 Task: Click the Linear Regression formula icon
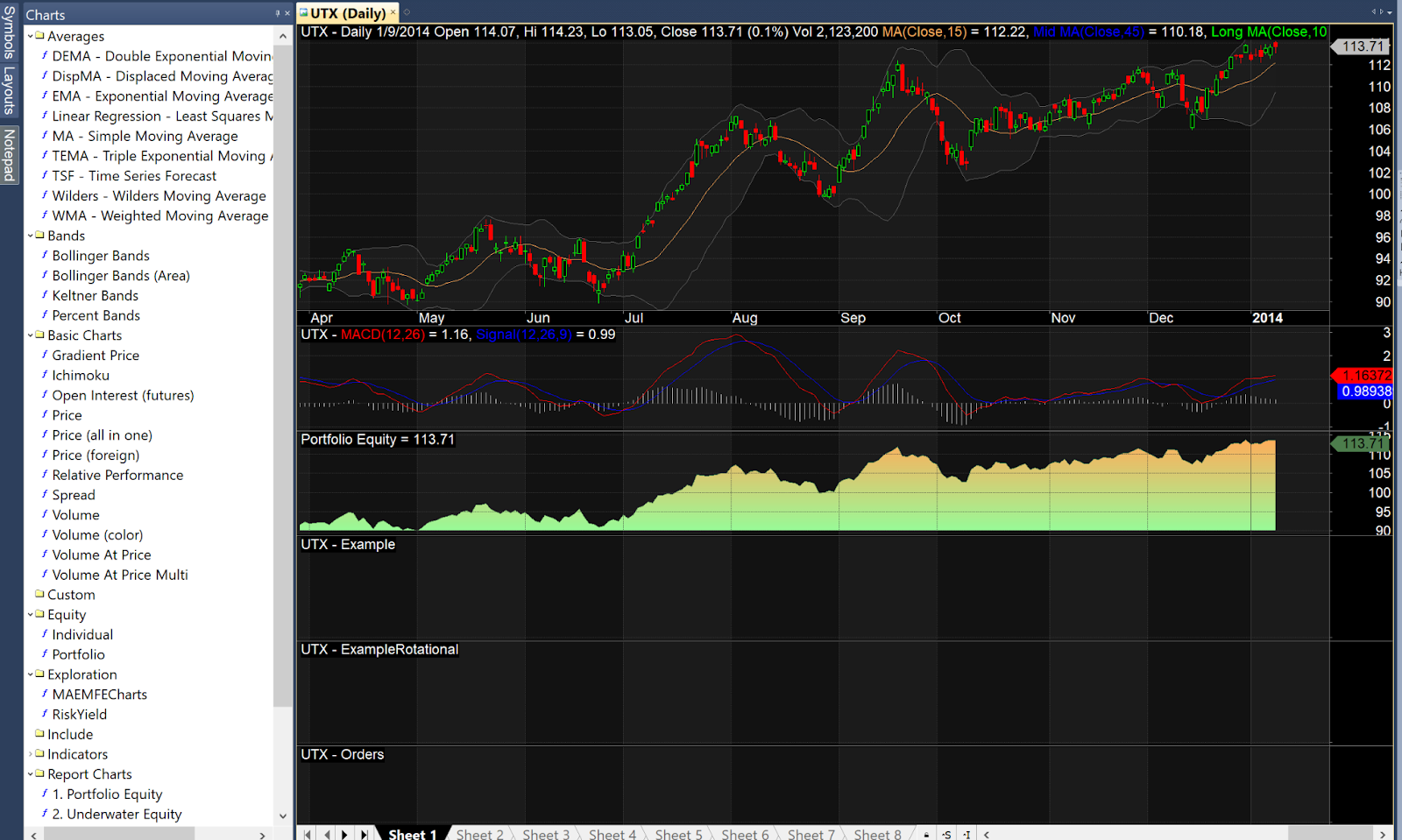(45, 116)
